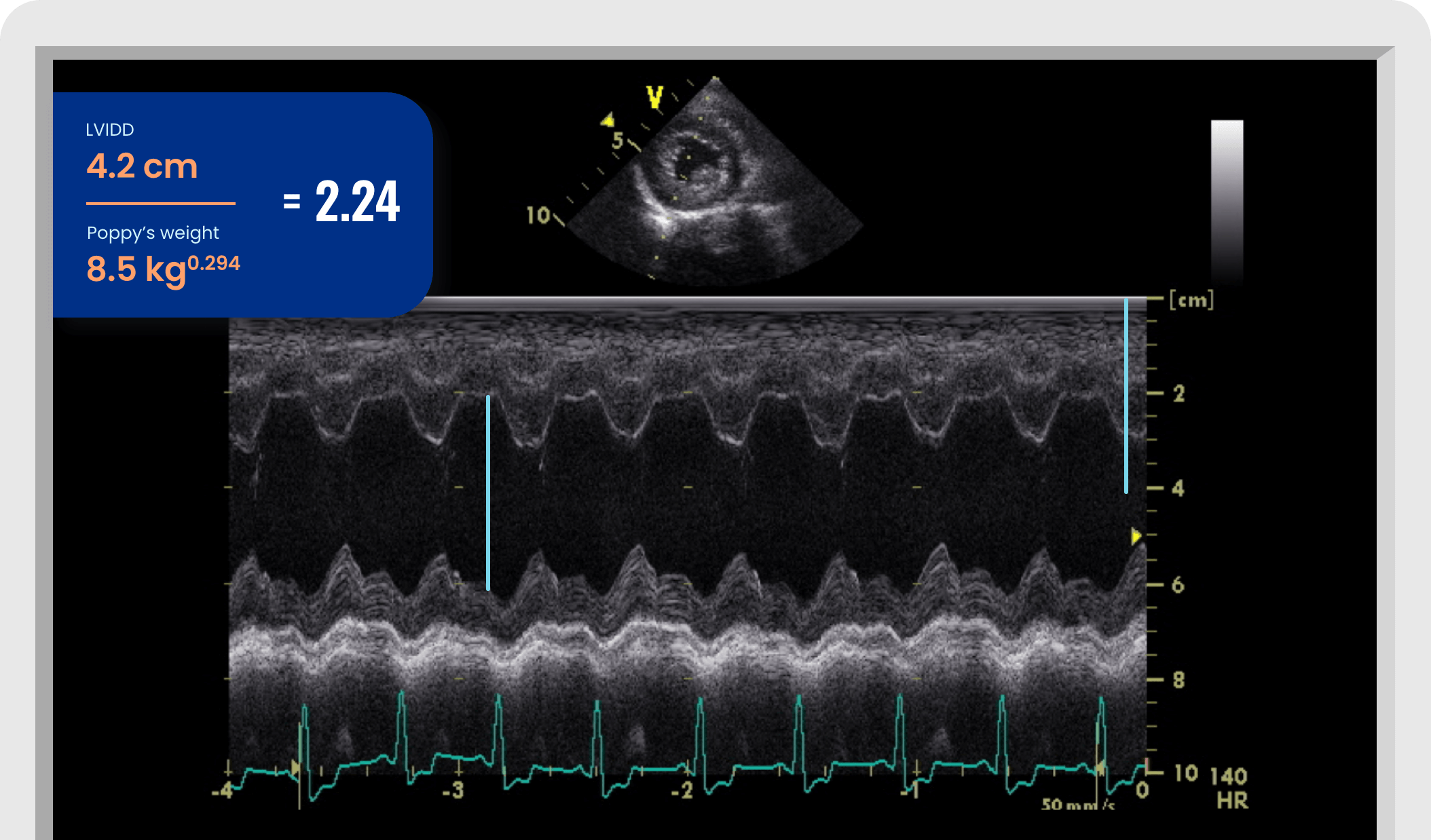Select the '4.2 cm' measurement value
This screenshot has height=840, width=1431.
point(142,166)
